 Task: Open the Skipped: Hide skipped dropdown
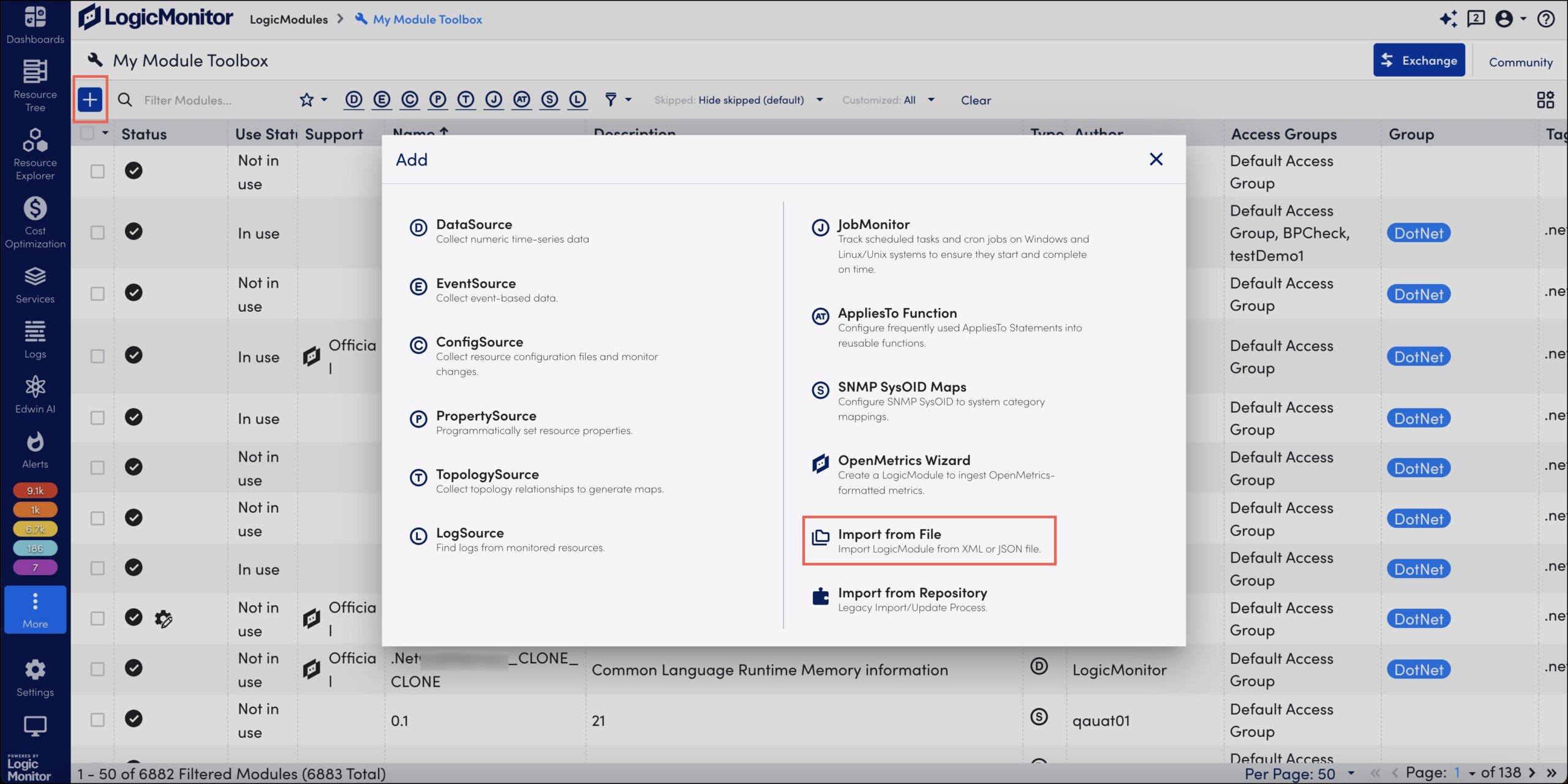tap(739, 100)
